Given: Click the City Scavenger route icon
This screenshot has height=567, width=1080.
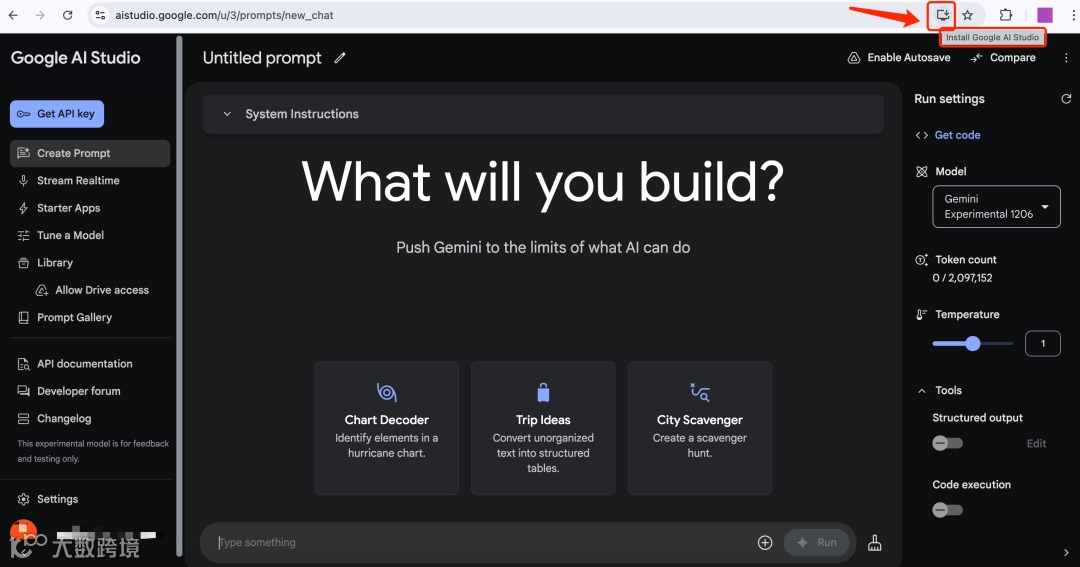Looking at the screenshot, I should pos(700,392).
